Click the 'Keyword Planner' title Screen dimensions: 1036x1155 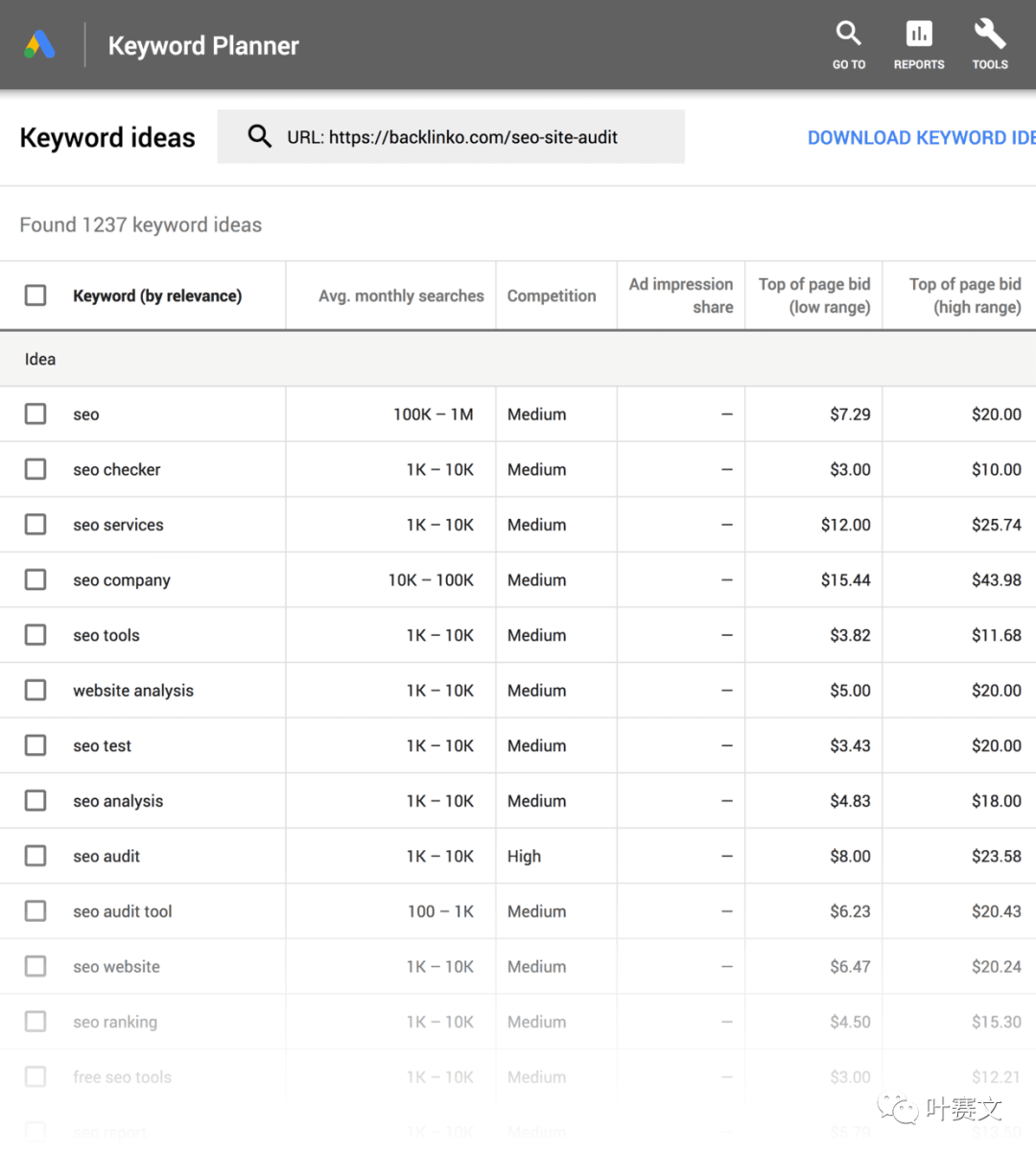(x=203, y=46)
